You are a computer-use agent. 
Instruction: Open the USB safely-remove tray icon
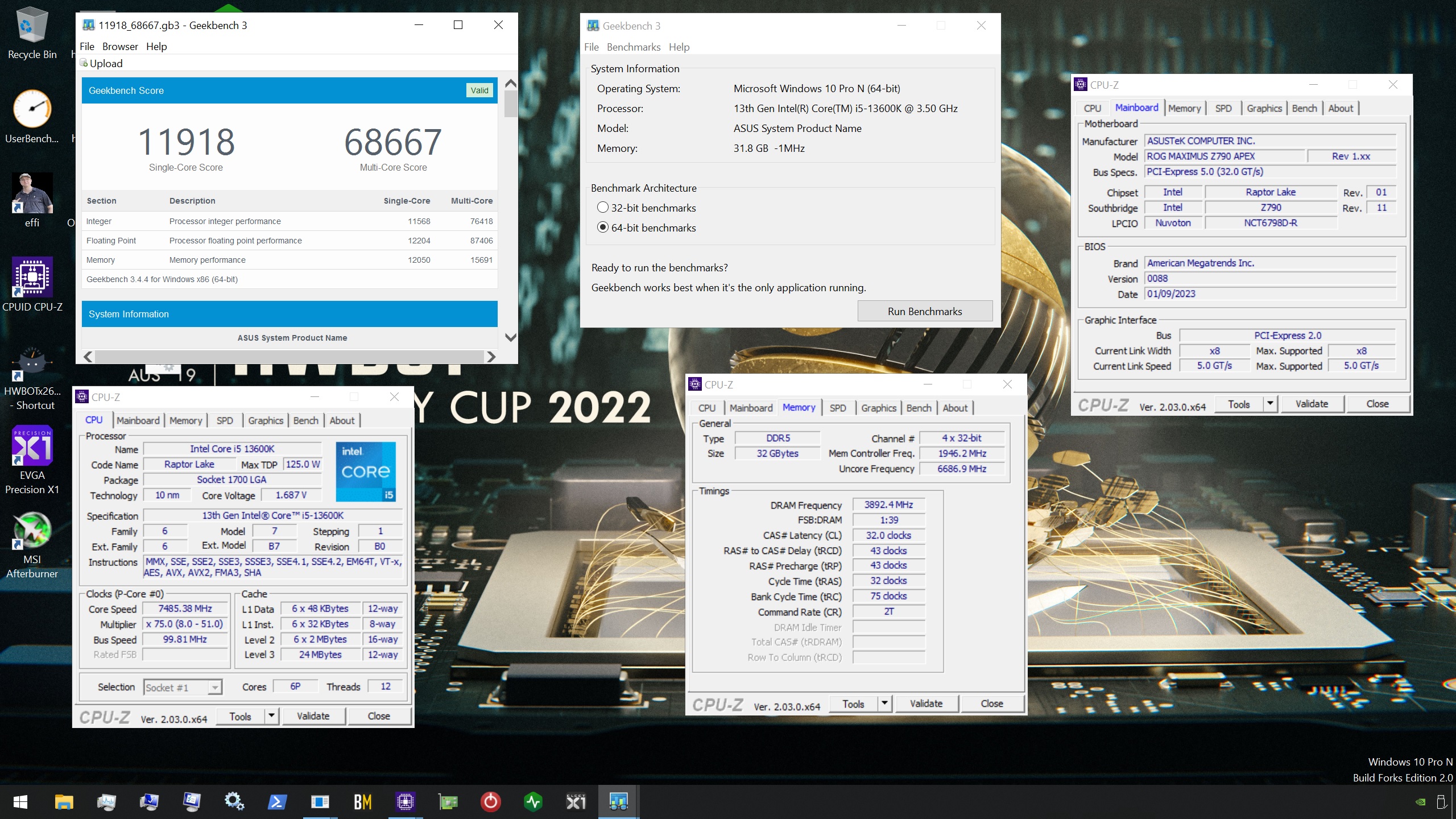[x=1442, y=802]
